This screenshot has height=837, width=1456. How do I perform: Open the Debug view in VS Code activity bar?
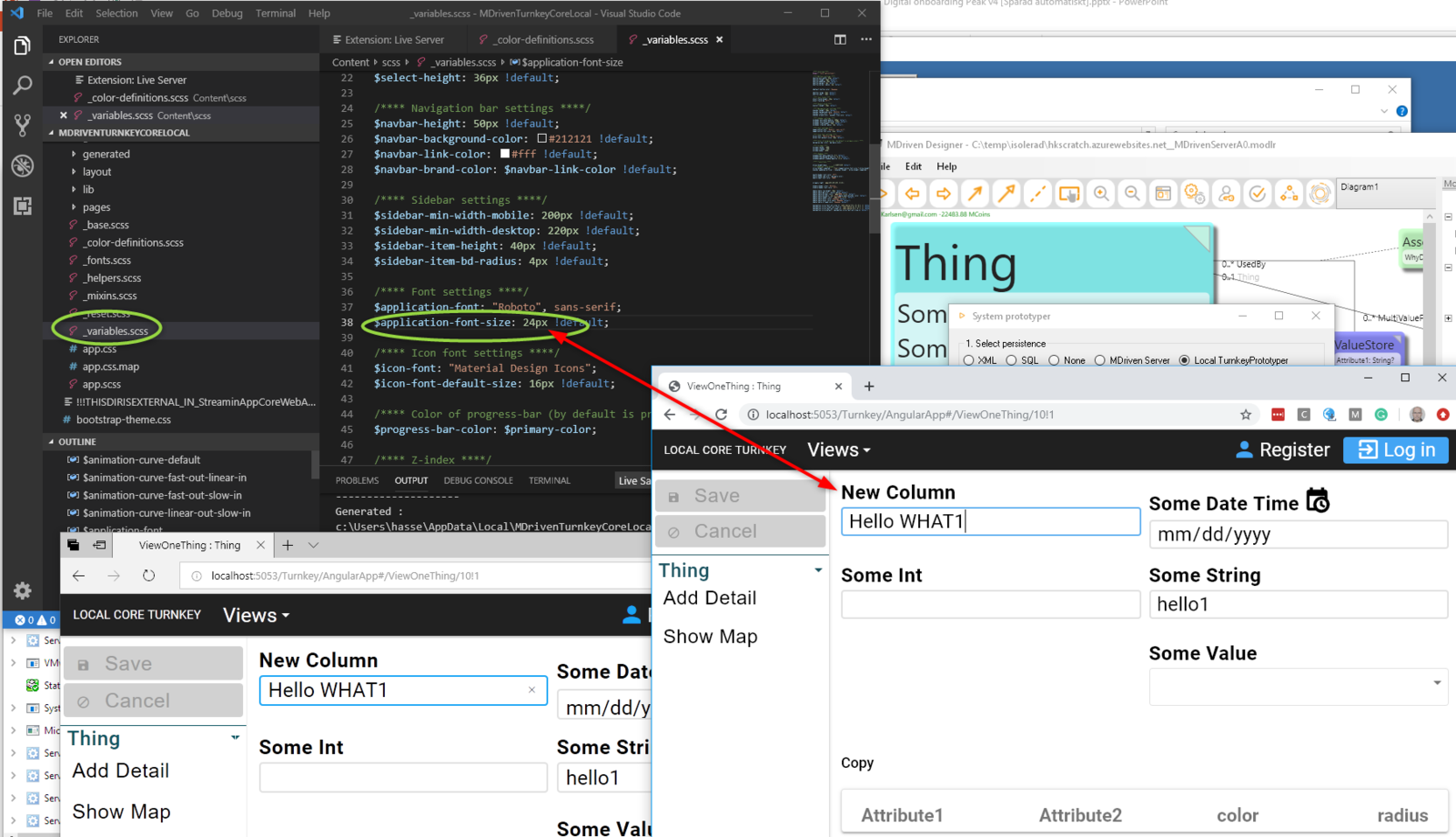click(22, 166)
